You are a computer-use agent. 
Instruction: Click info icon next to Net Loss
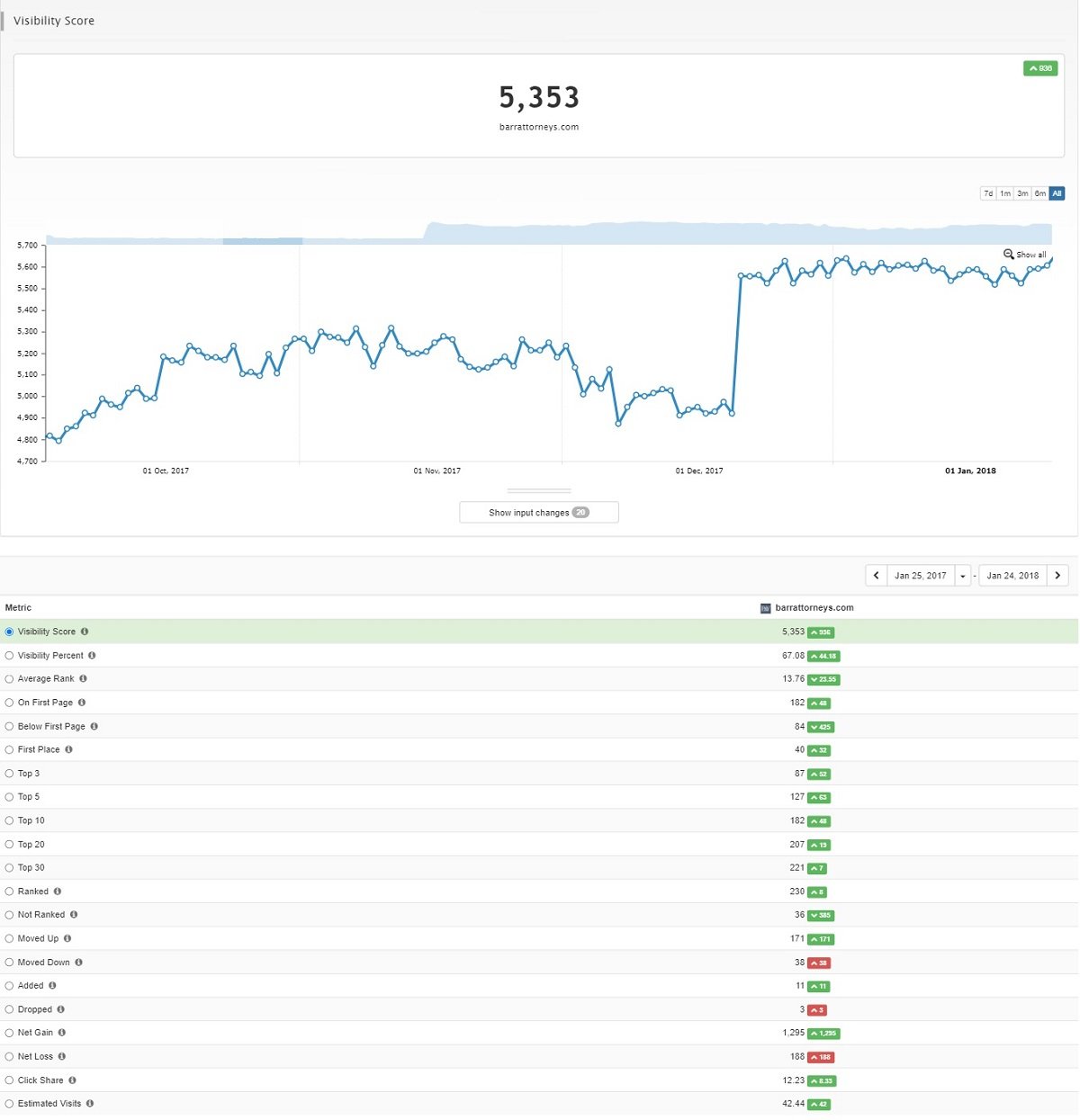click(62, 1057)
